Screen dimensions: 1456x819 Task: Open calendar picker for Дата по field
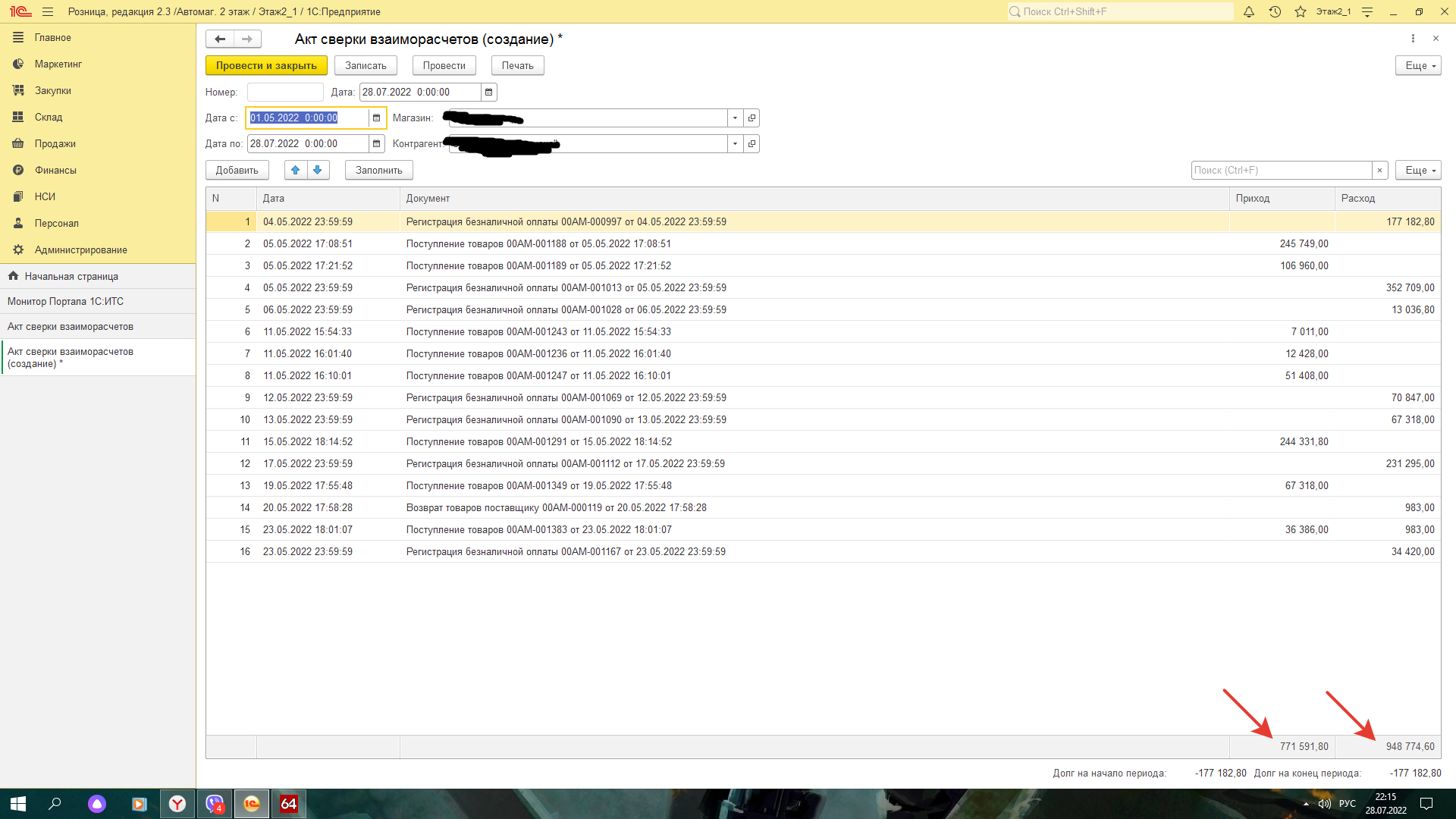click(376, 143)
